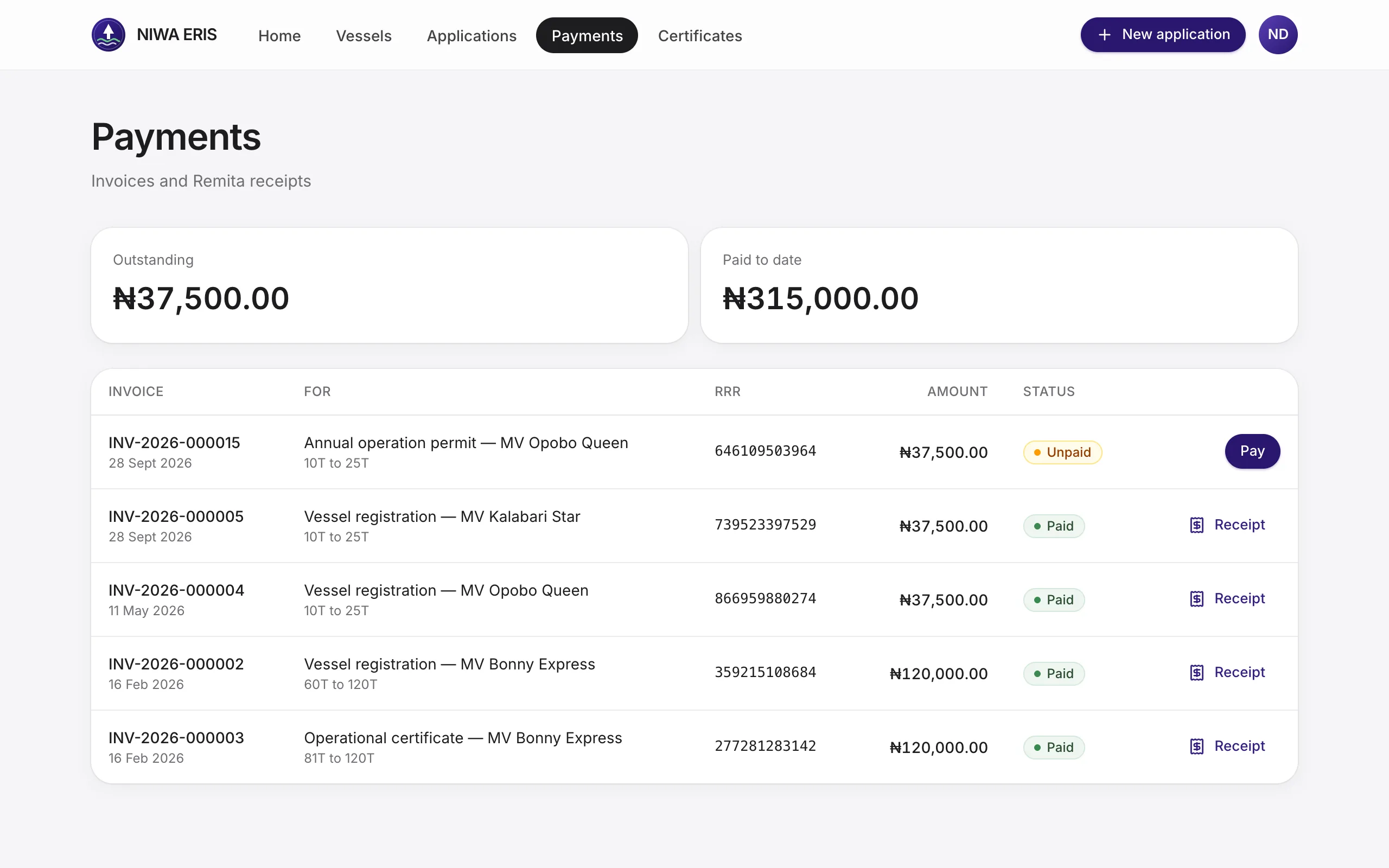The image size is (1389, 868).
Task: Click RRR value 739523397529
Action: [765, 525]
